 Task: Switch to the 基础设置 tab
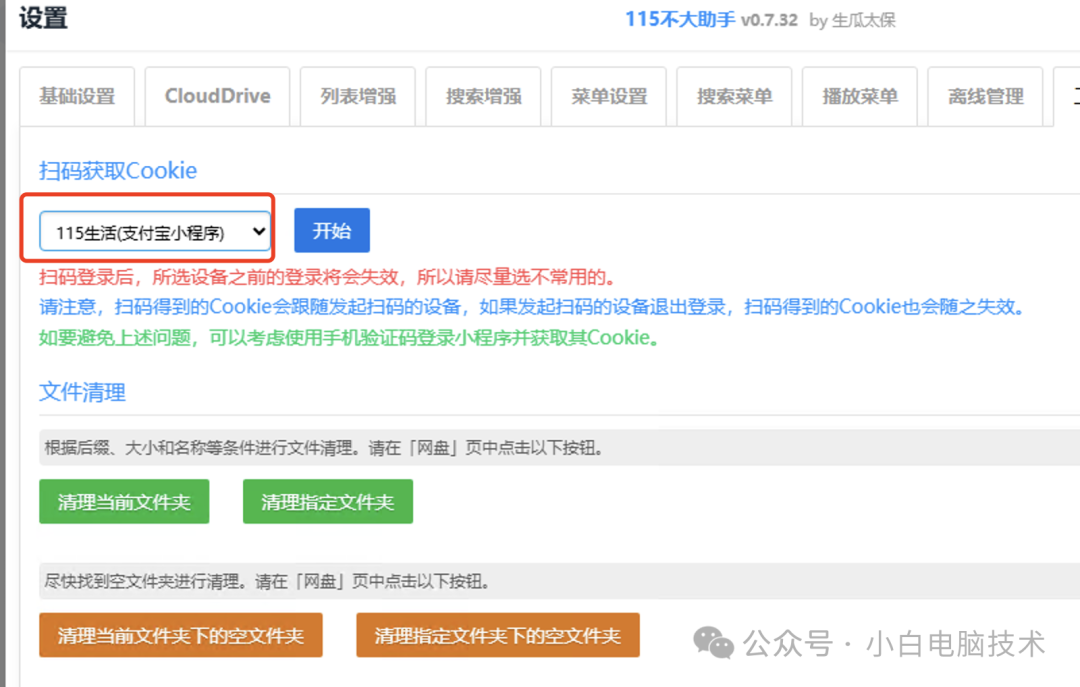pyautogui.click(x=77, y=96)
